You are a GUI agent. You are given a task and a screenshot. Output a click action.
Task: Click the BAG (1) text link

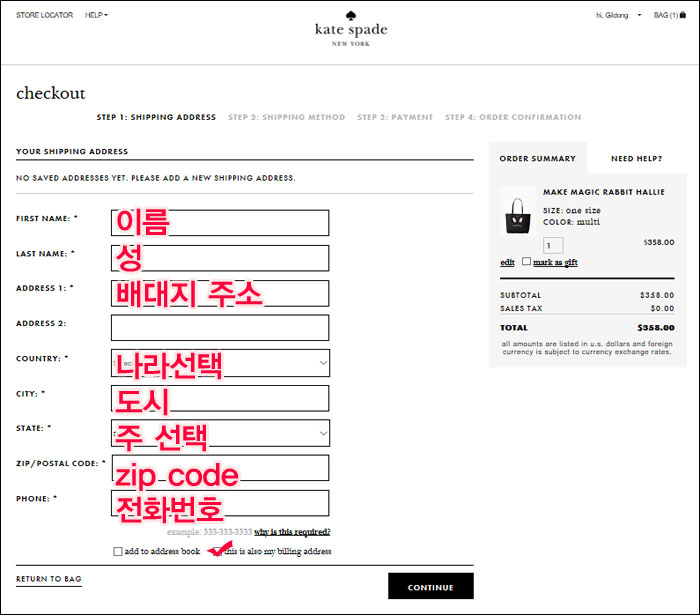(666, 15)
